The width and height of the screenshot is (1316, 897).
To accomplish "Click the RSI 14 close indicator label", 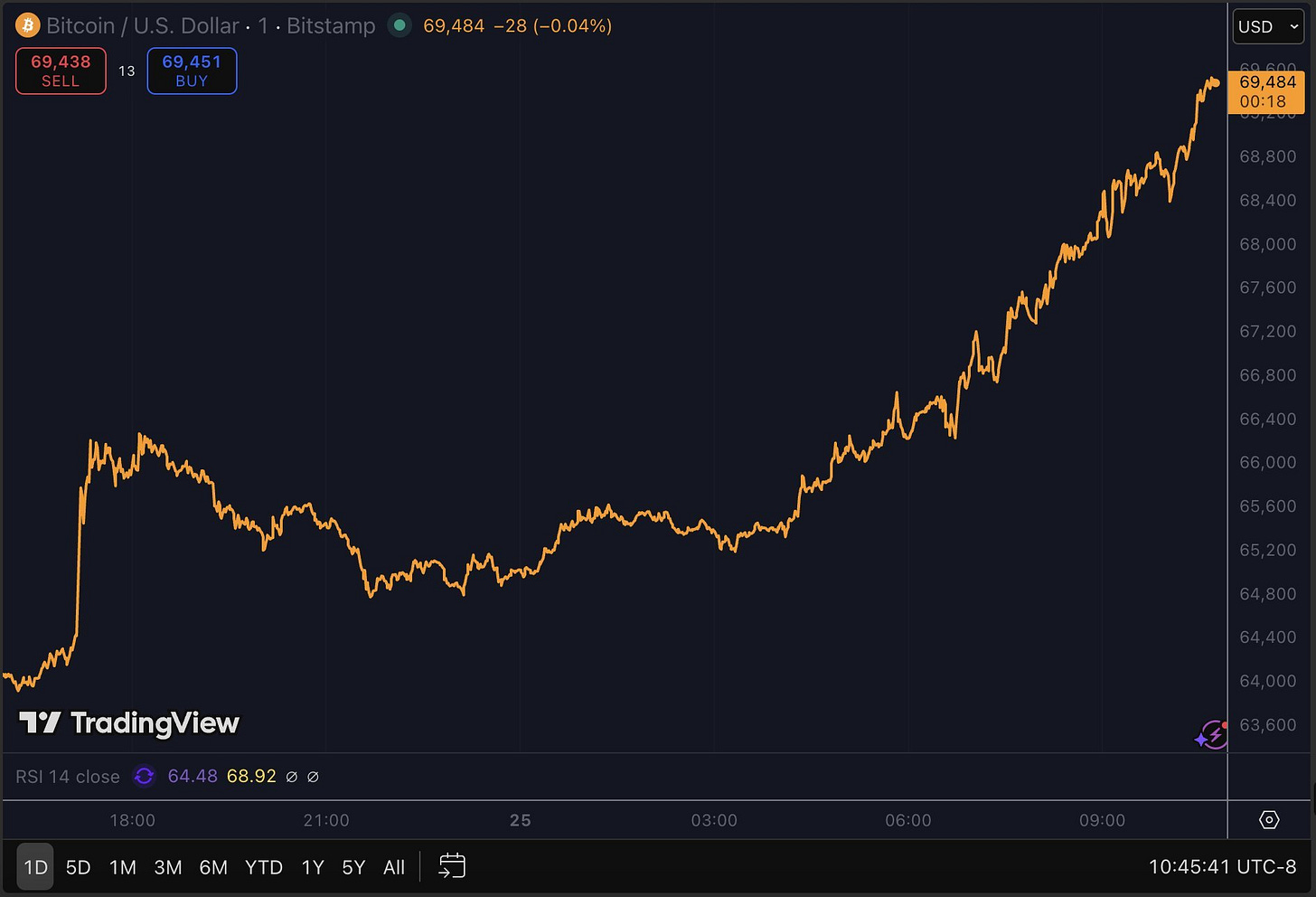I will coord(68,777).
